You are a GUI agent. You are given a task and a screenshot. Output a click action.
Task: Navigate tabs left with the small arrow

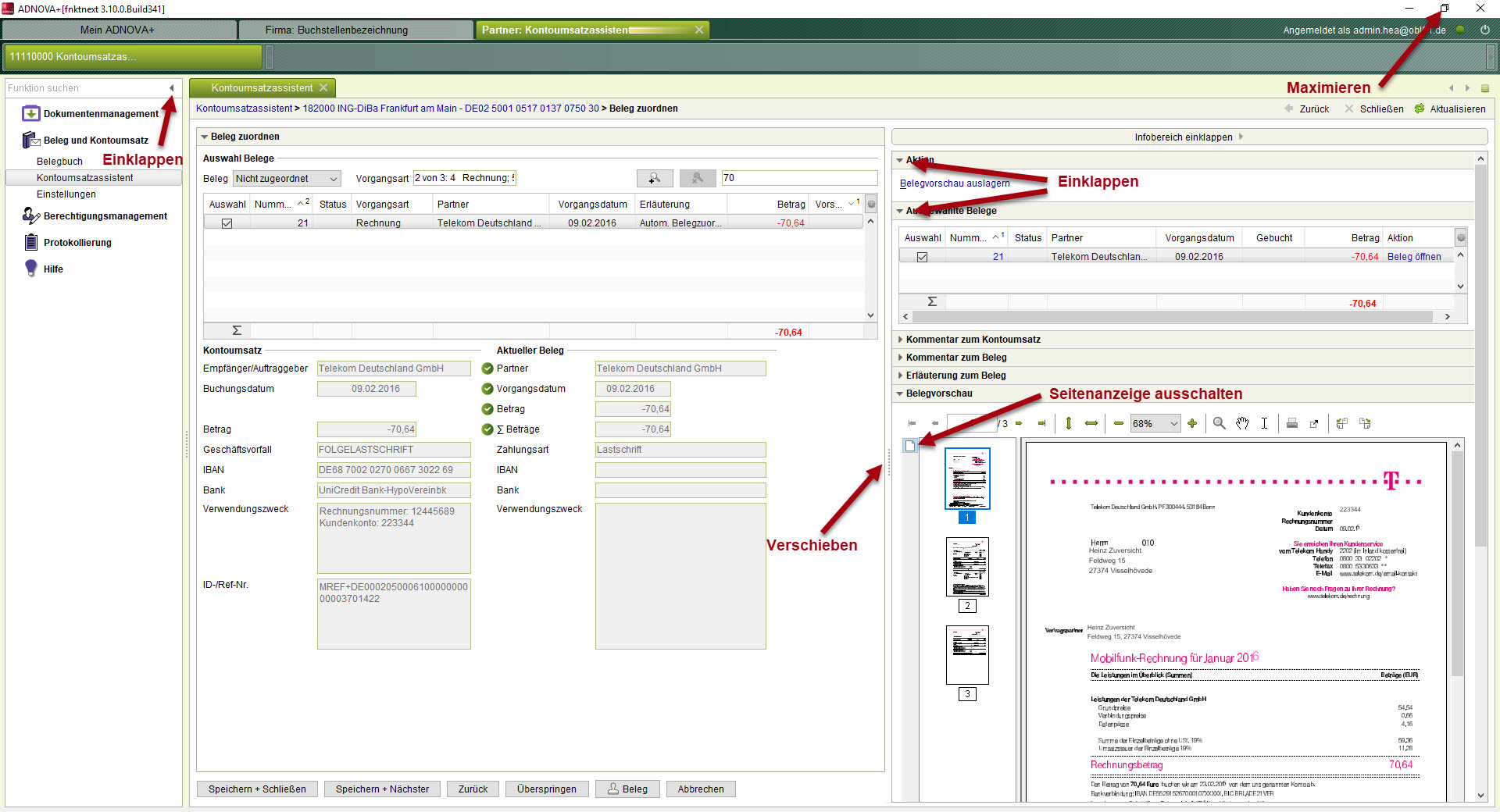1451,88
